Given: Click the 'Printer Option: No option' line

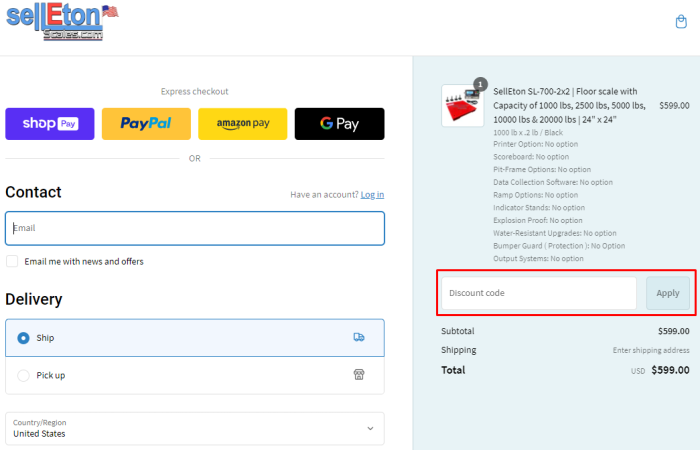Looking at the screenshot, I should [x=535, y=144].
